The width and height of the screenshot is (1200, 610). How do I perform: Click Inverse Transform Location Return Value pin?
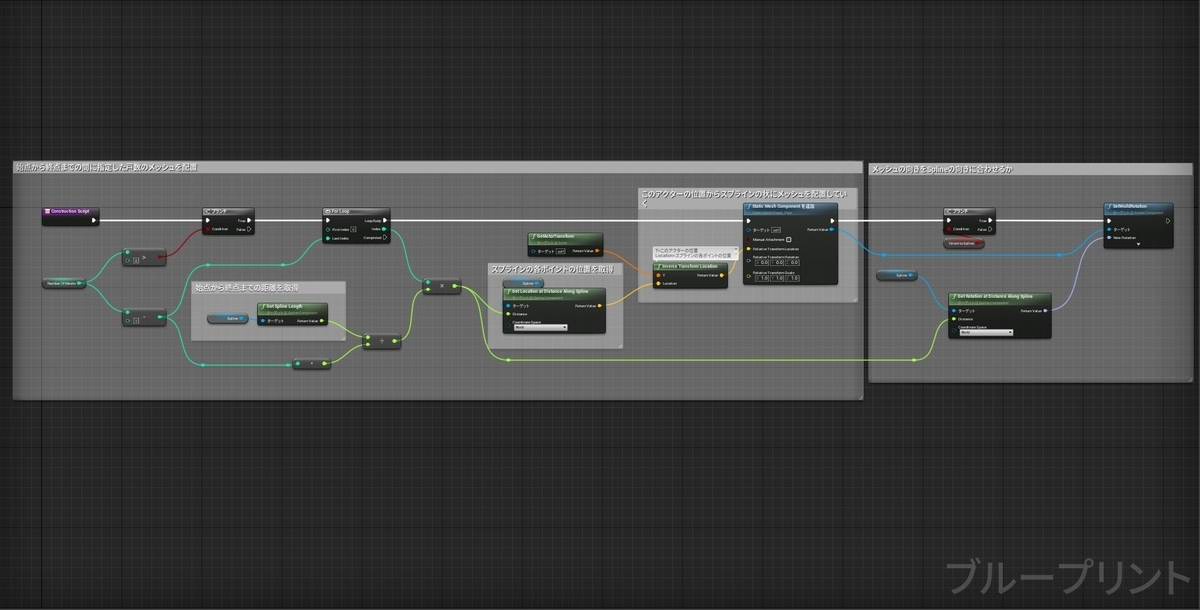click(x=722, y=275)
